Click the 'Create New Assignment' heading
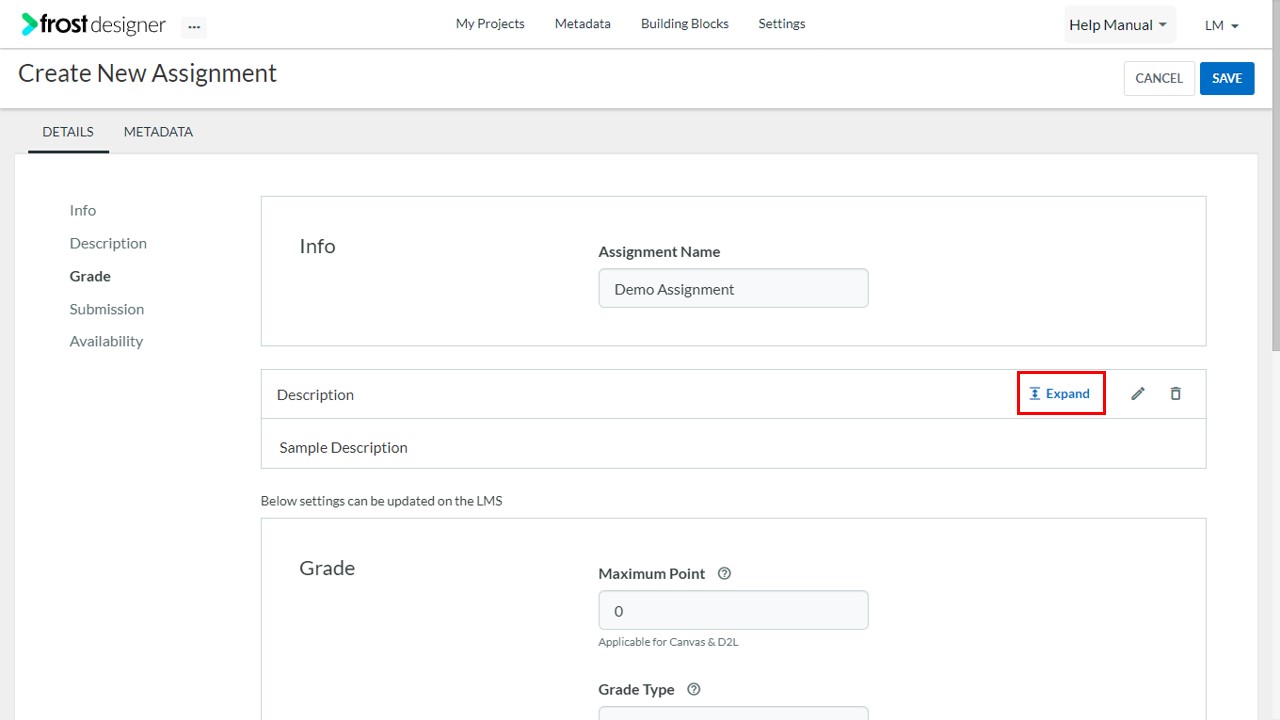The width and height of the screenshot is (1280, 720). click(x=148, y=73)
